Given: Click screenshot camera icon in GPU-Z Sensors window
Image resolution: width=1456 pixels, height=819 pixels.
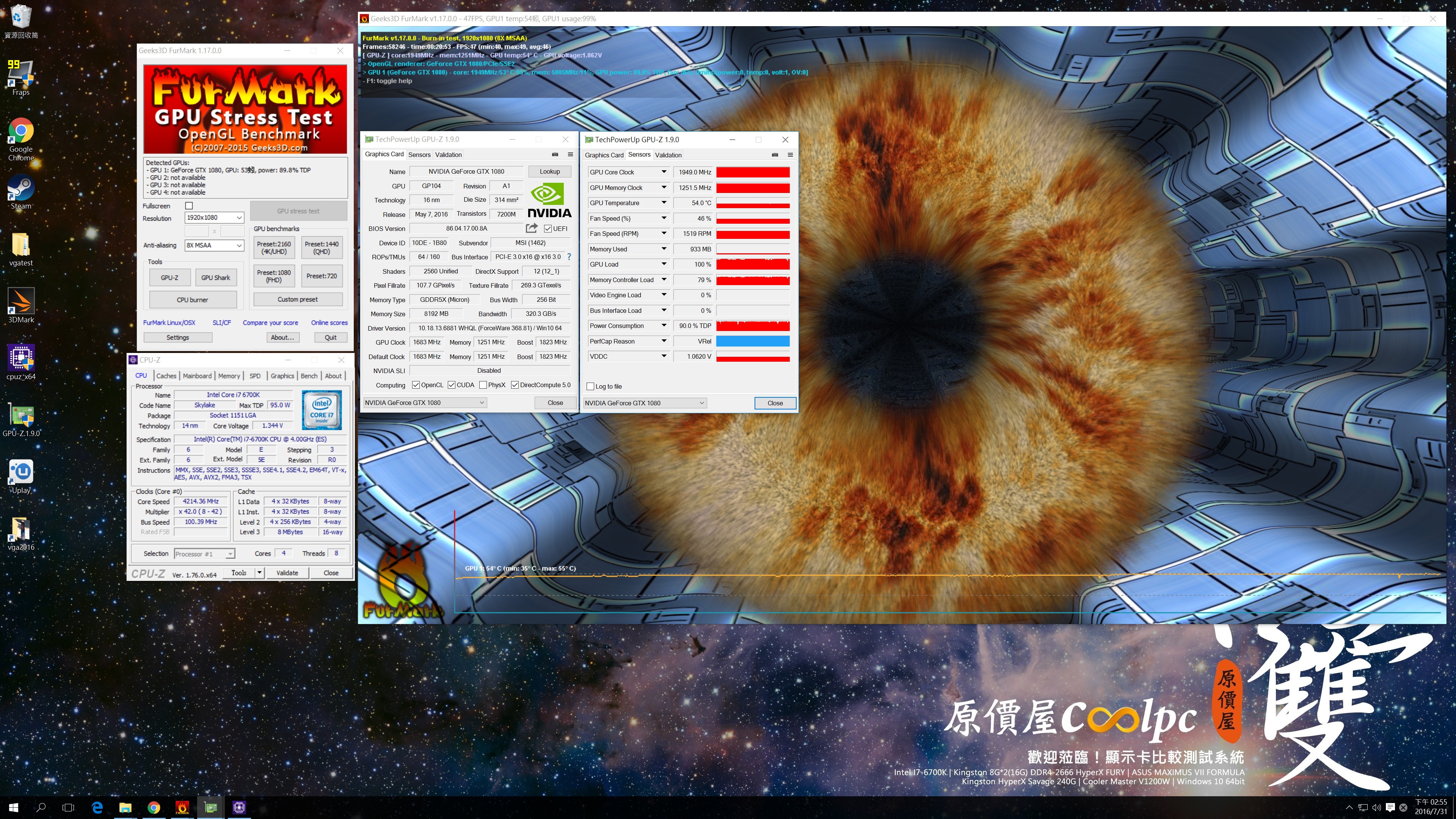Looking at the screenshot, I should pyautogui.click(x=775, y=155).
